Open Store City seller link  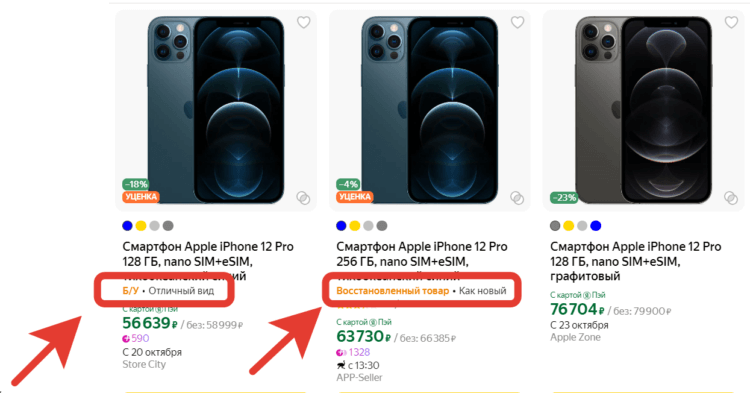[144, 364]
